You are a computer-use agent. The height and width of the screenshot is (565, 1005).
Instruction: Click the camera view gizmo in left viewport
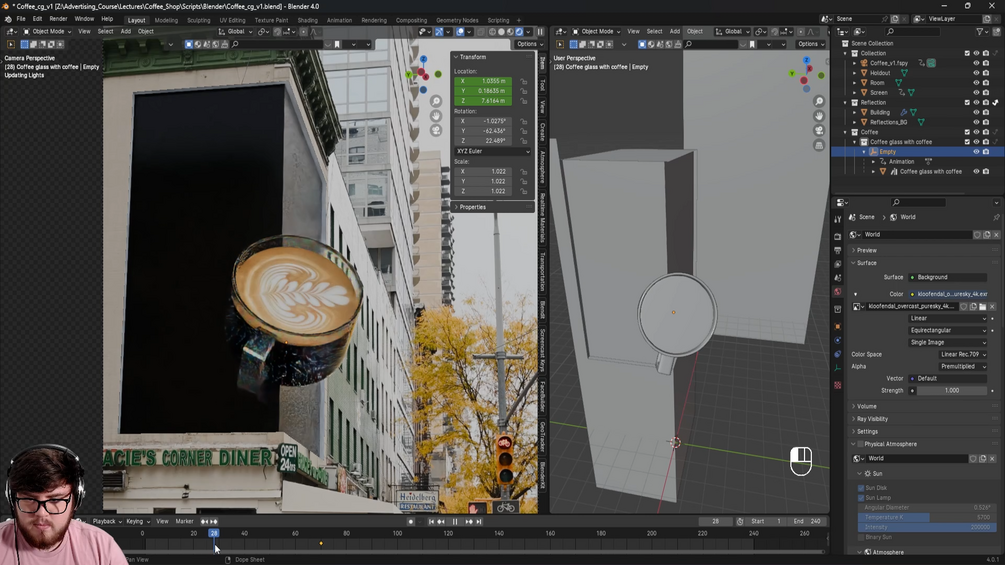pyautogui.click(x=436, y=131)
